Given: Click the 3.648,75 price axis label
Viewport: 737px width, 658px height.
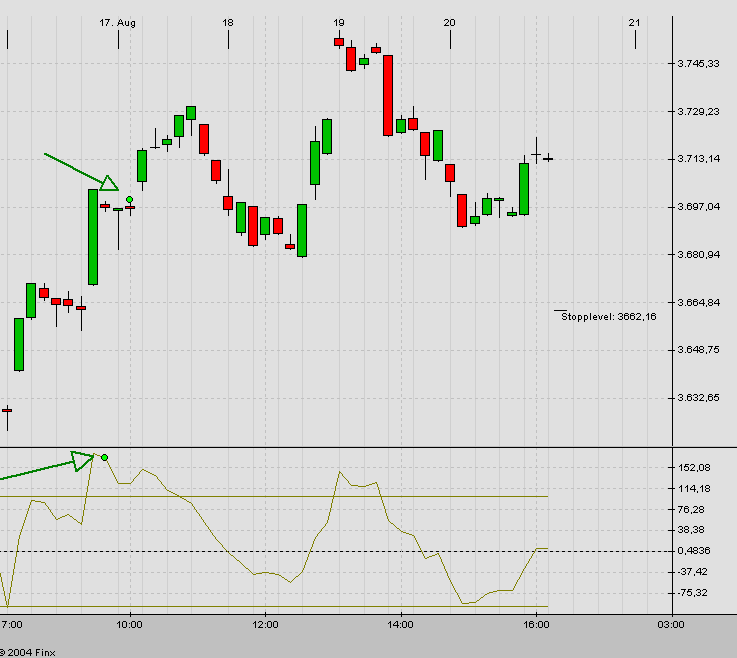Looking at the screenshot, I should pos(698,350).
